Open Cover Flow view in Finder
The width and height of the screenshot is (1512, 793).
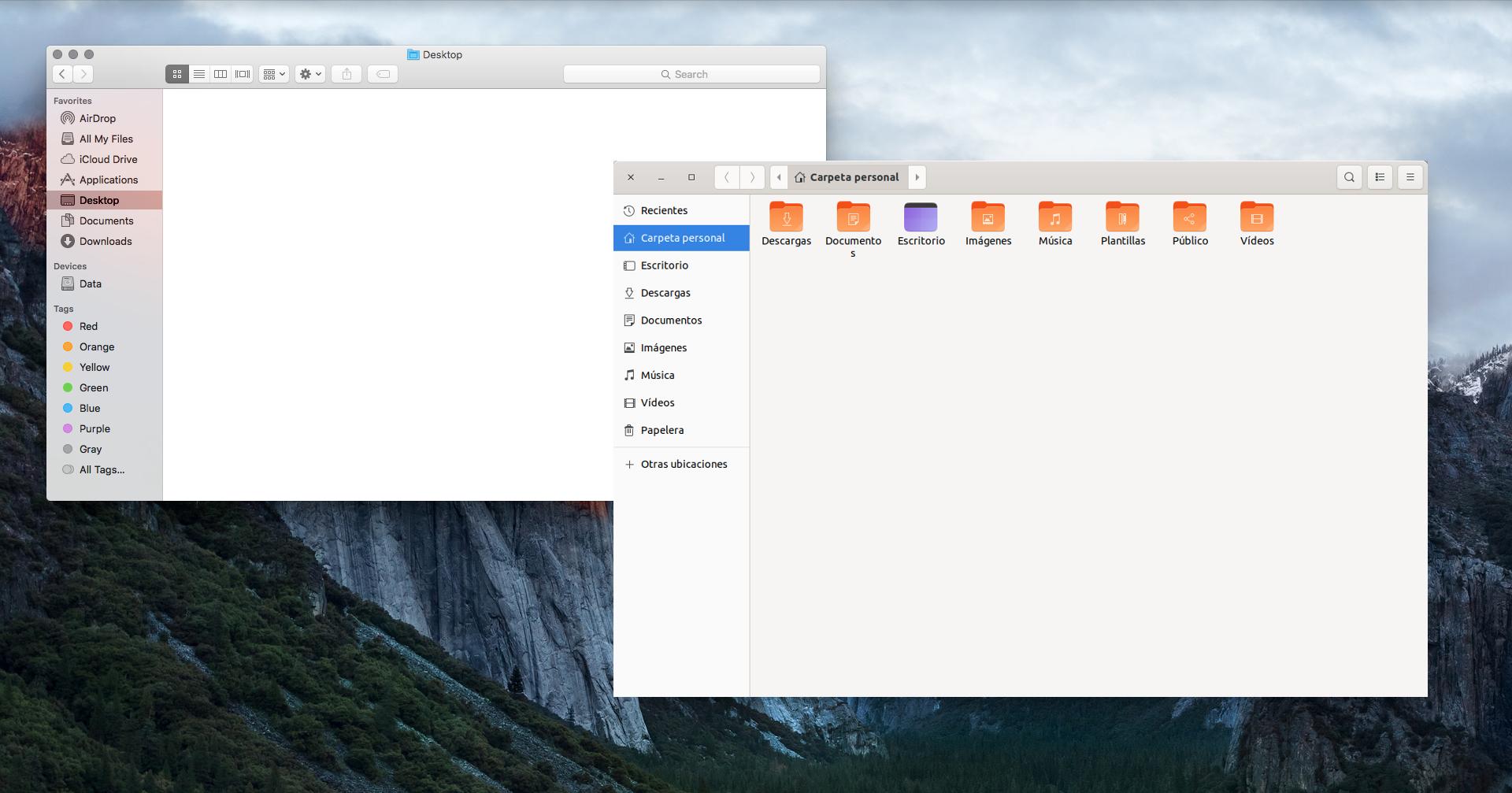(242, 73)
